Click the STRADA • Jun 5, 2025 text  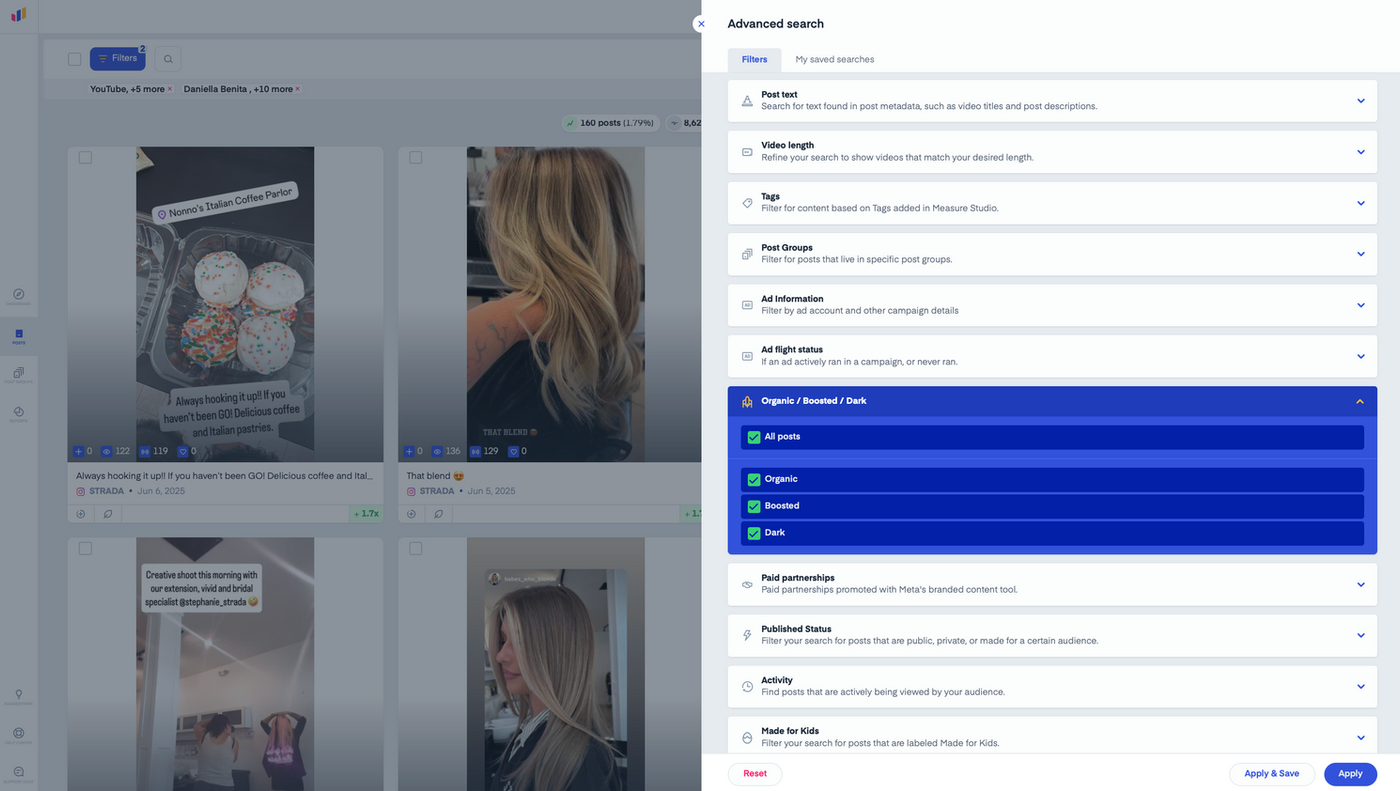[x=467, y=491]
